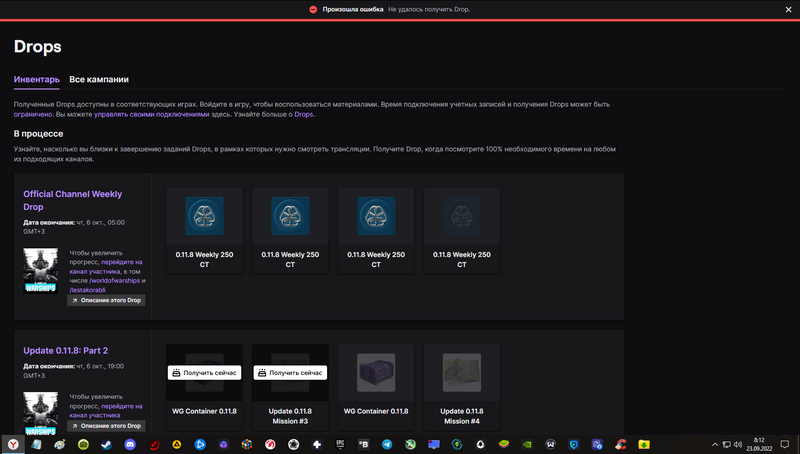Open the round W-logo app in taskbar

pyautogui.click(x=551, y=444)
